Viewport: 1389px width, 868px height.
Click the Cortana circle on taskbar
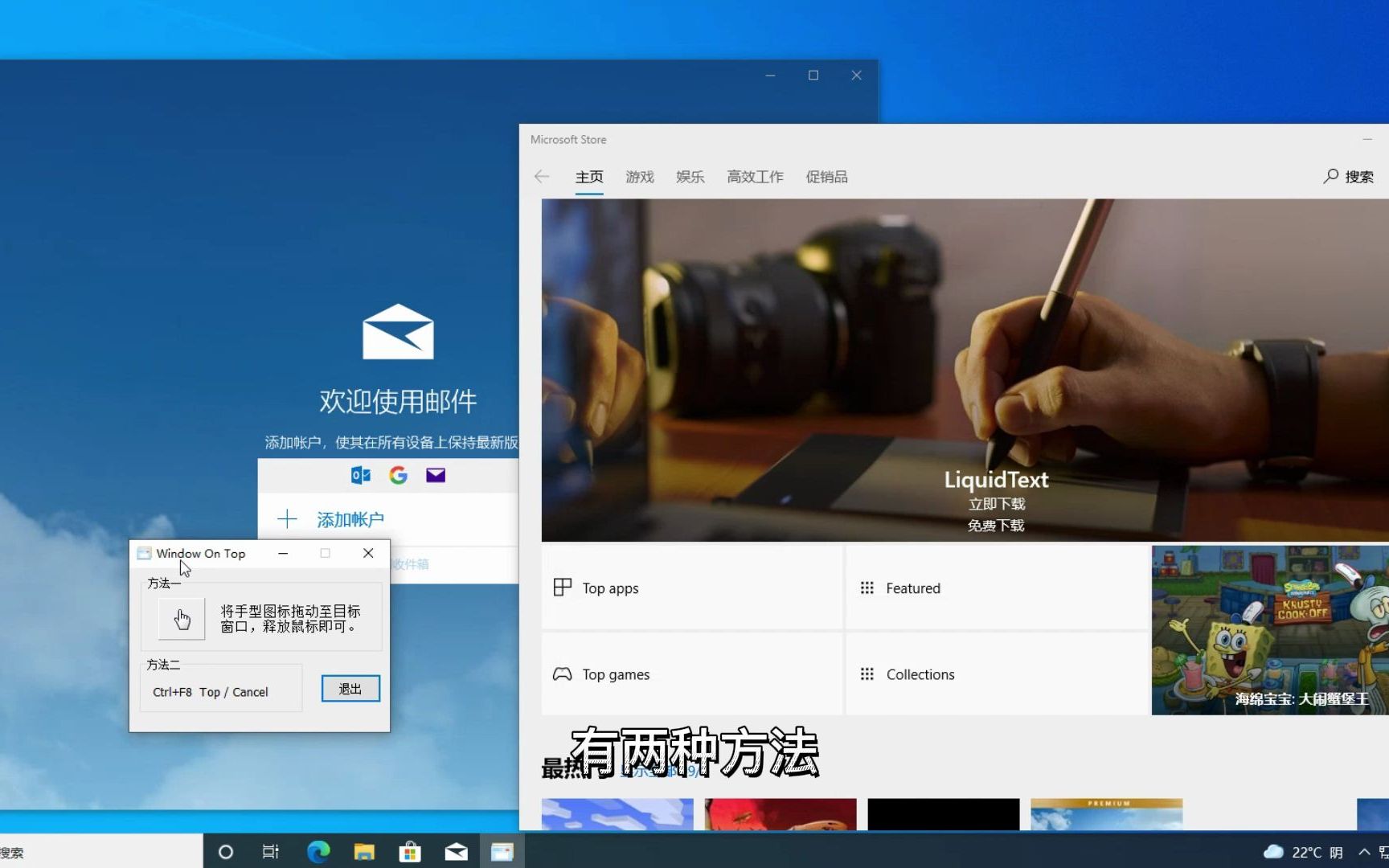pyautogui.click(x=226, y=852)
